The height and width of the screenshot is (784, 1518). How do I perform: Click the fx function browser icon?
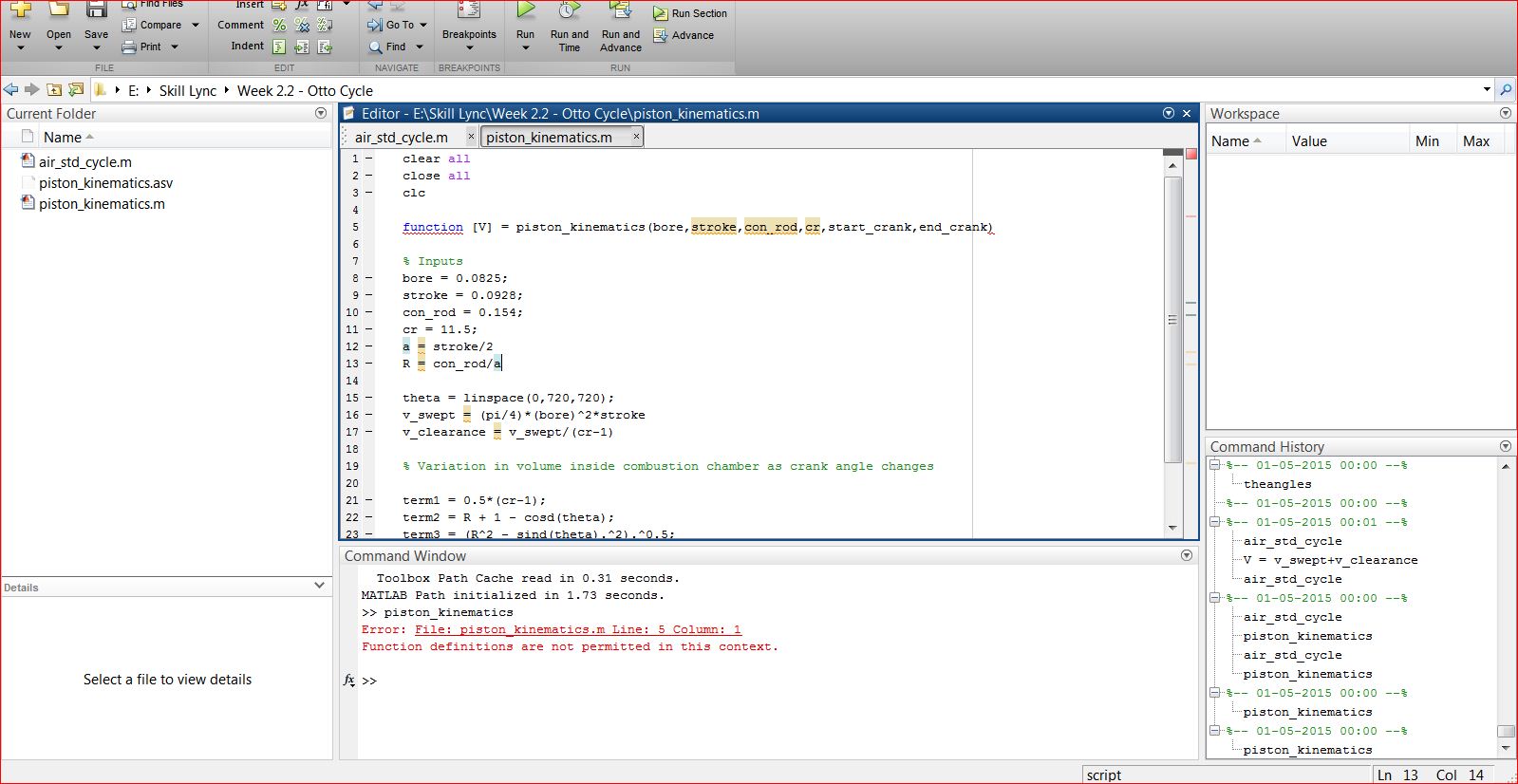click(348, 681)
